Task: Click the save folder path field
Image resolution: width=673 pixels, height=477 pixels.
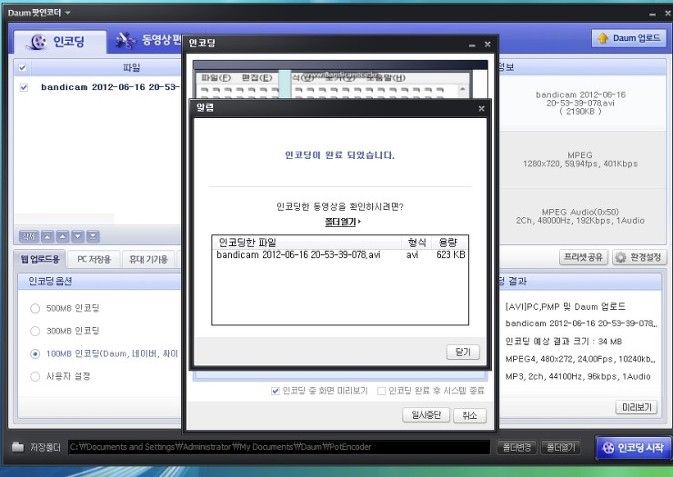Action: (x=279, y=447)
